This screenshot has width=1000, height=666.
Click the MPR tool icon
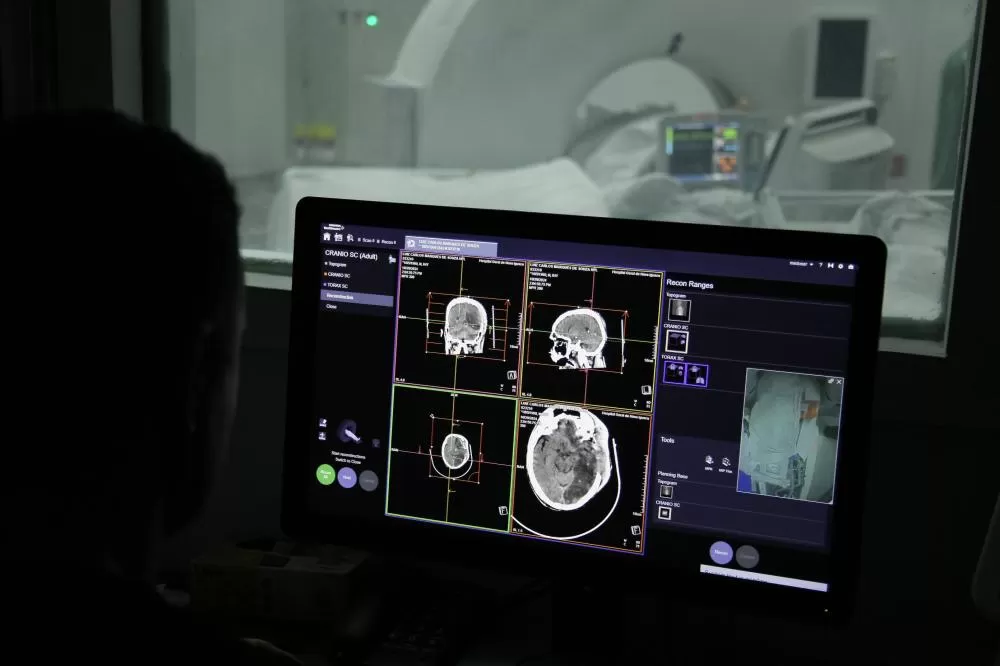tap(708, 461)
